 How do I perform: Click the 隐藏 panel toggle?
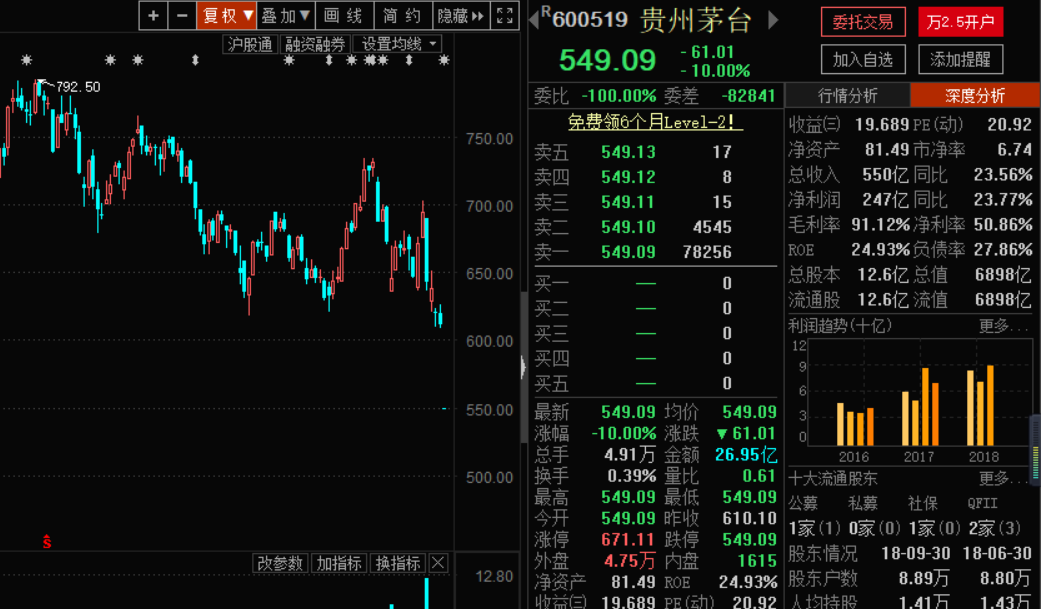[x=461, y=15]
